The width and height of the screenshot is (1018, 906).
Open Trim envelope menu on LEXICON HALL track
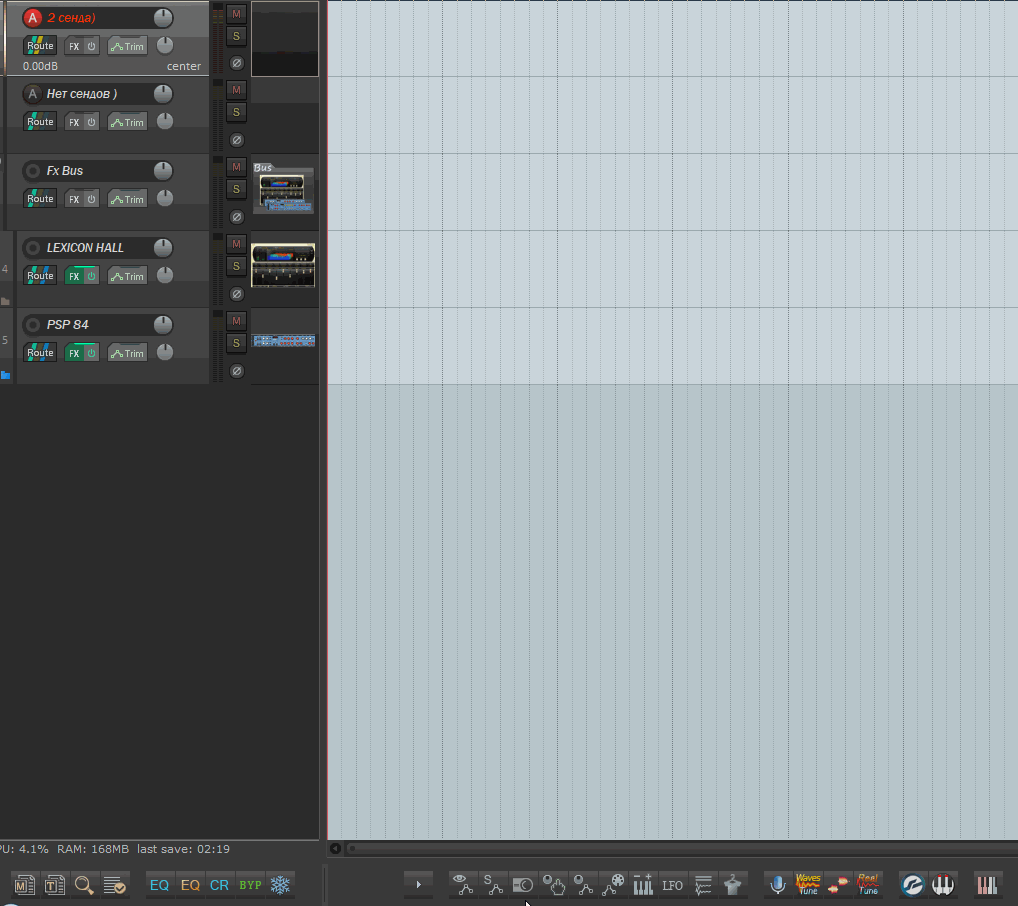click(127, 276)
